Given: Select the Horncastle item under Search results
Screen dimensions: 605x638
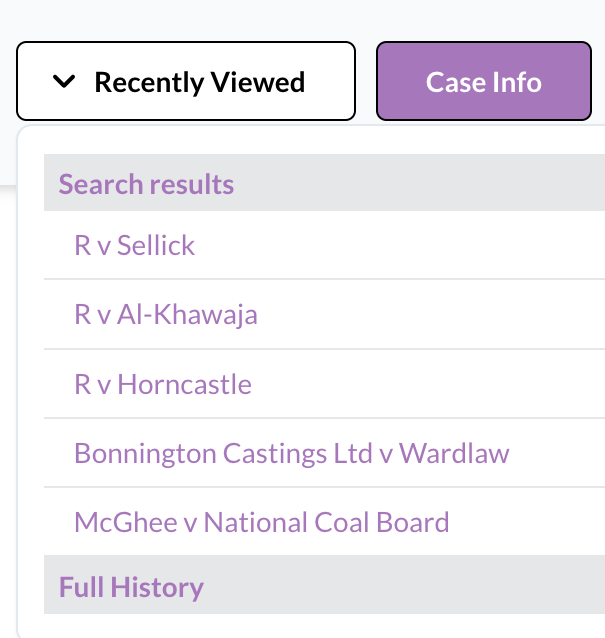Looking at the screenshot, I should point(163,384).
